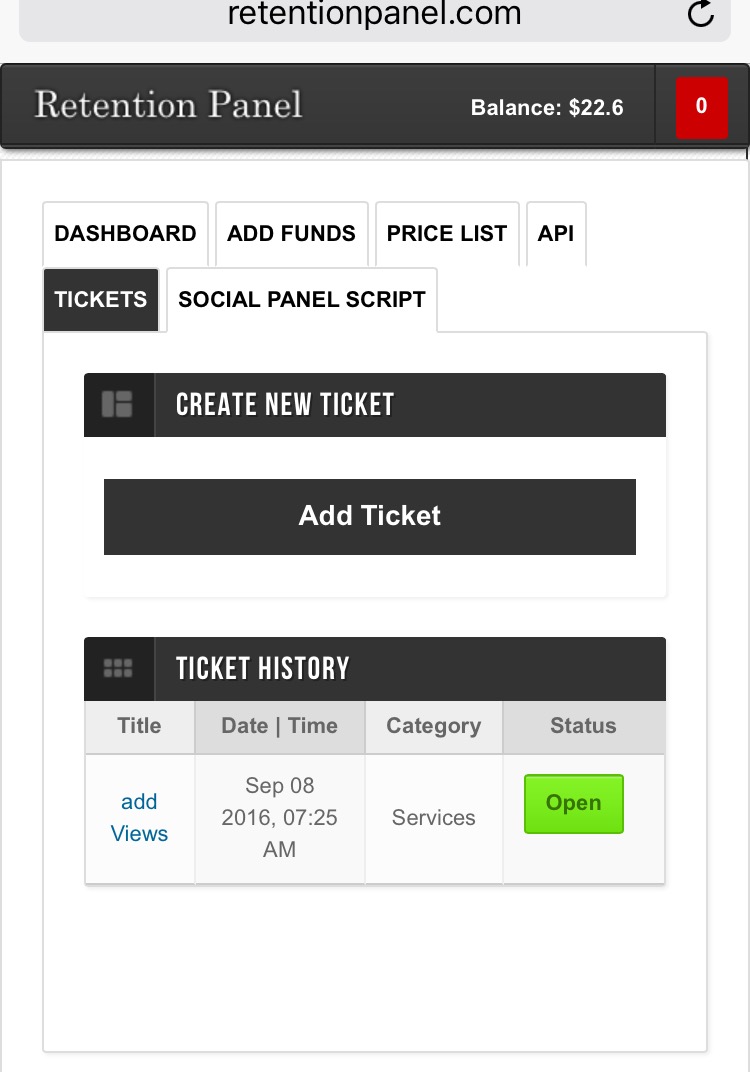Viewport: 750px width, 1072px height.
Task: Select the Tickets tab
Action: (x=101, y=299)
